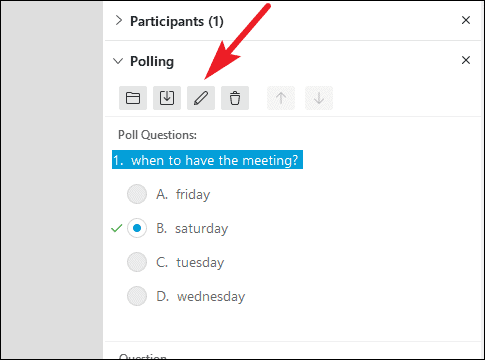This screenshot has width=485, height=360.
Task: Click the 'D. wednesday' answer label
Action: [x=201, y=296]
